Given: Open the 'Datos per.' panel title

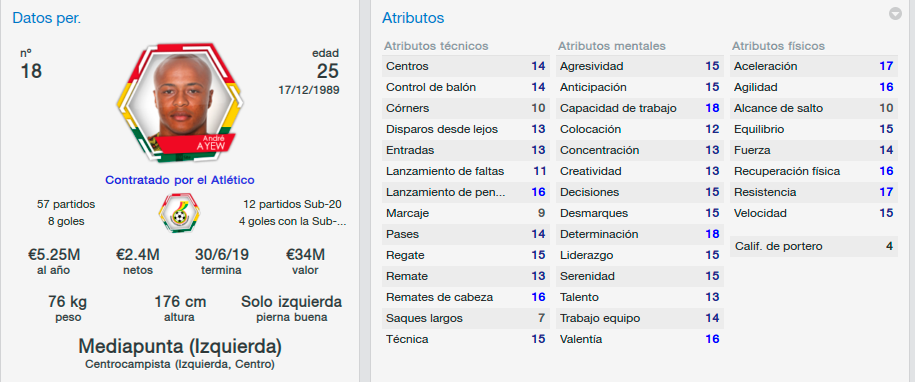Looking at the screenshot, I should pos(47,18).
